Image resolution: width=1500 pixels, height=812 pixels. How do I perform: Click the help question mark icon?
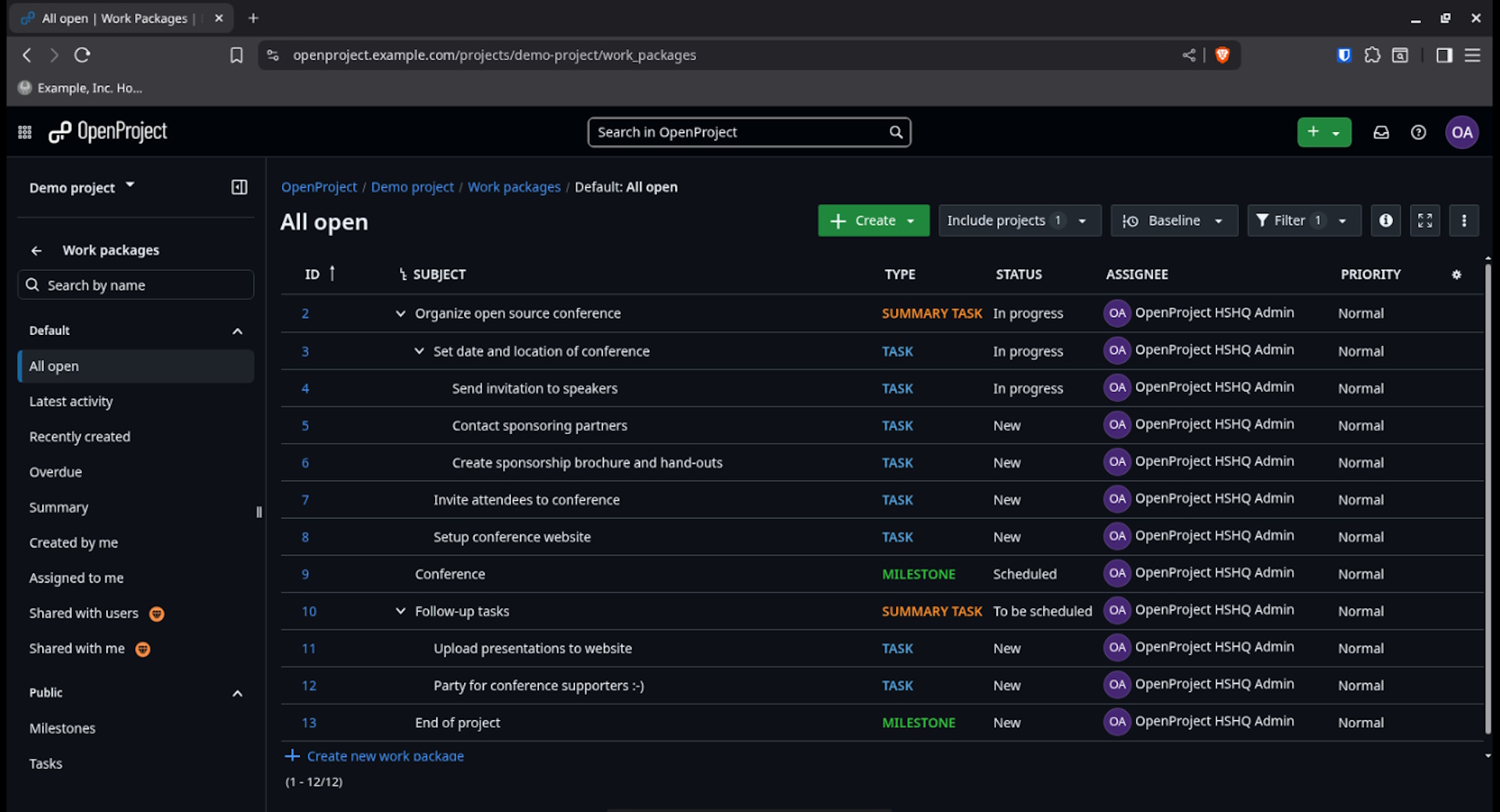coord(1418,133)
